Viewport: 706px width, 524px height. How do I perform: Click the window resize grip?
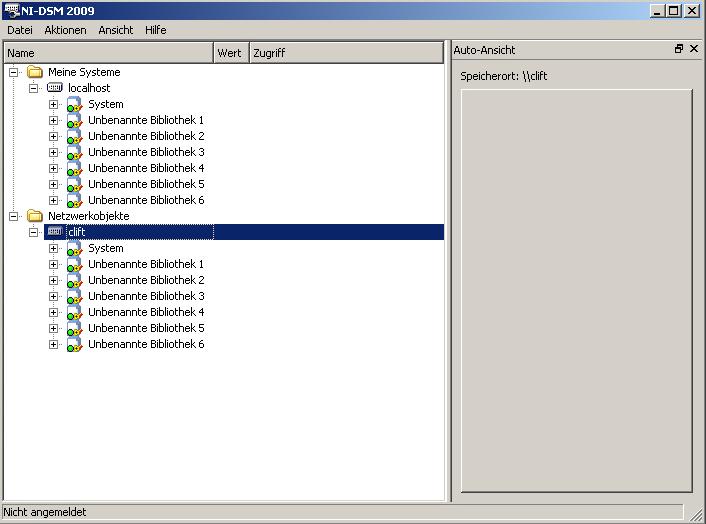[x=696, y=514]
